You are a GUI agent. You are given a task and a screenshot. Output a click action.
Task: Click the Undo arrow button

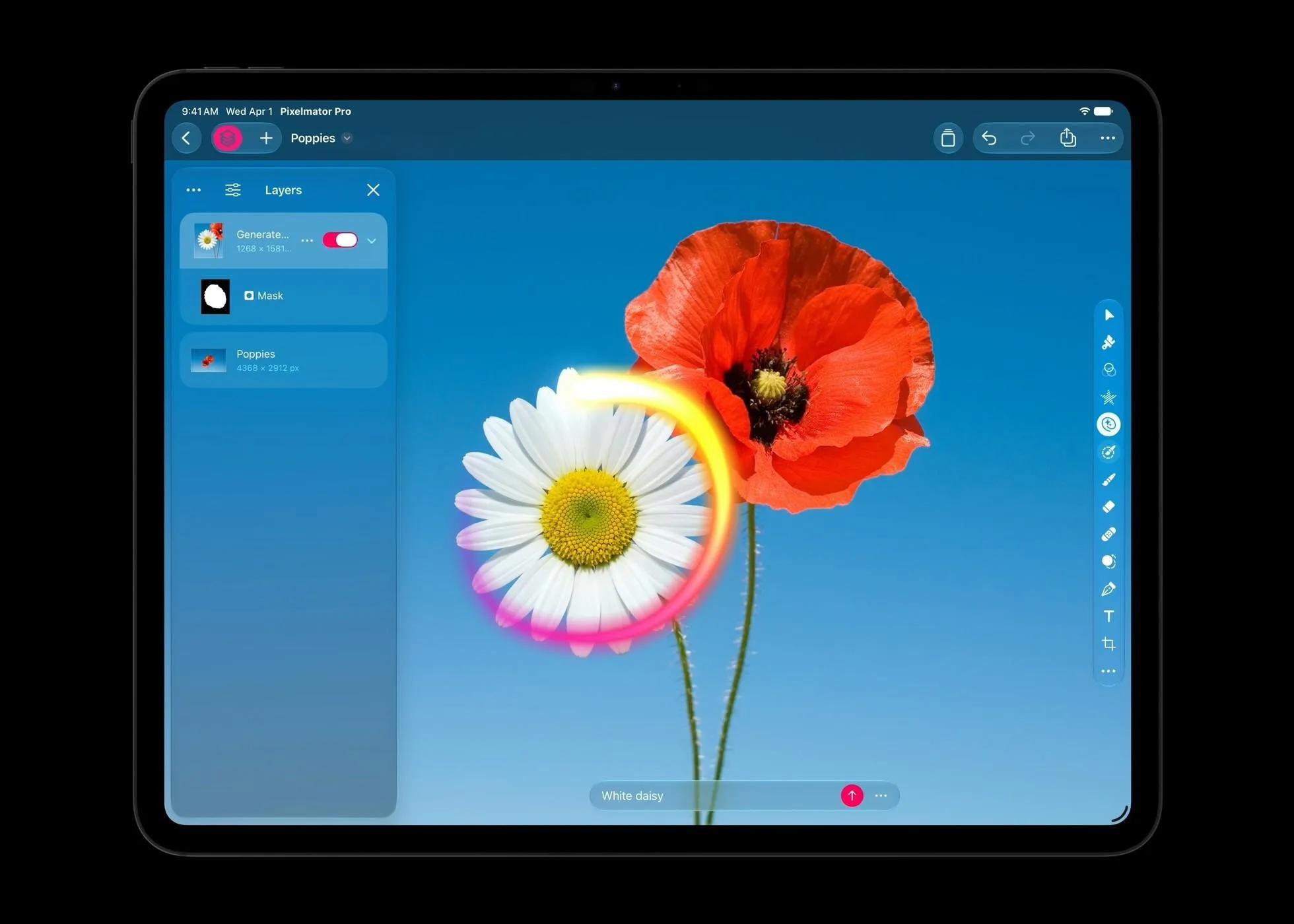click(989, 138)
